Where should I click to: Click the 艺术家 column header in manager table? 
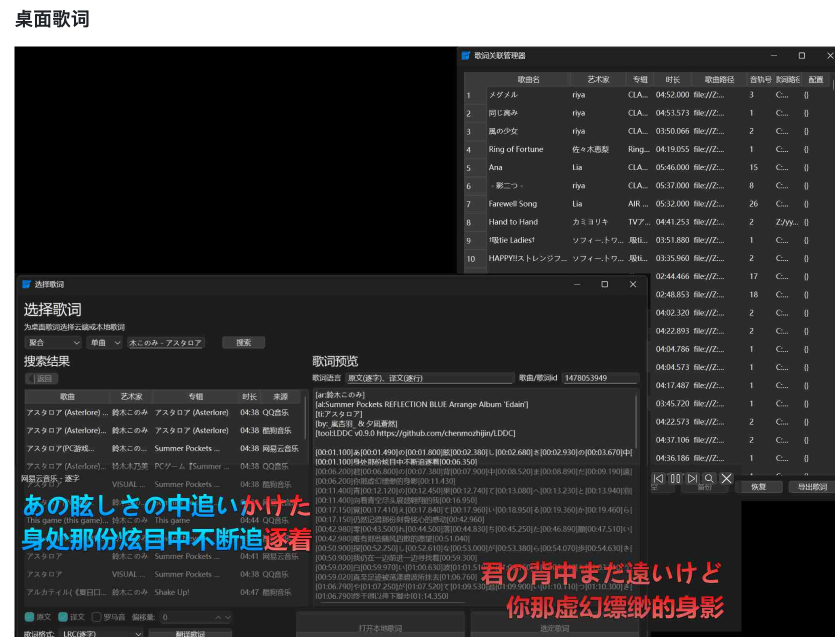coord(598,79)
